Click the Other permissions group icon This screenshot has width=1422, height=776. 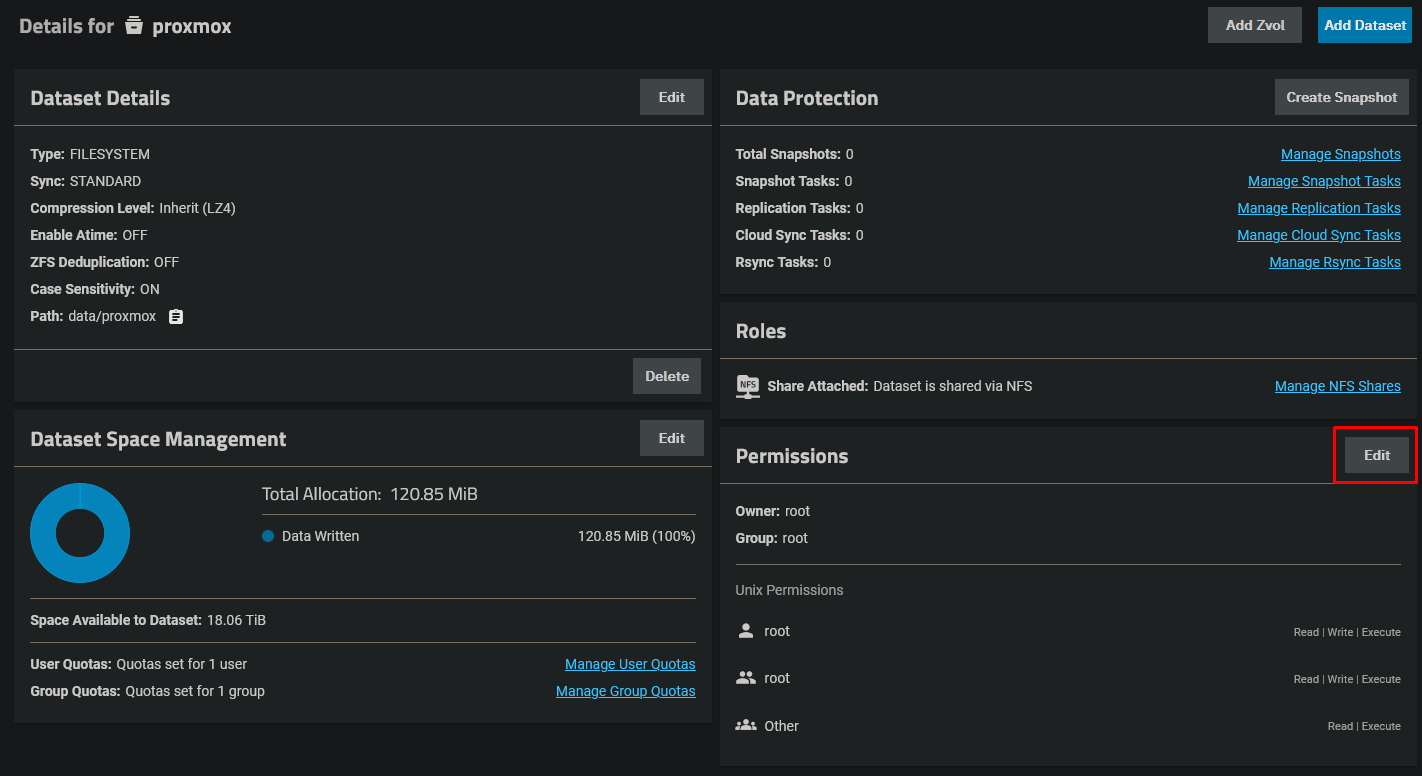pyautogui.click(x=745, y=726)
